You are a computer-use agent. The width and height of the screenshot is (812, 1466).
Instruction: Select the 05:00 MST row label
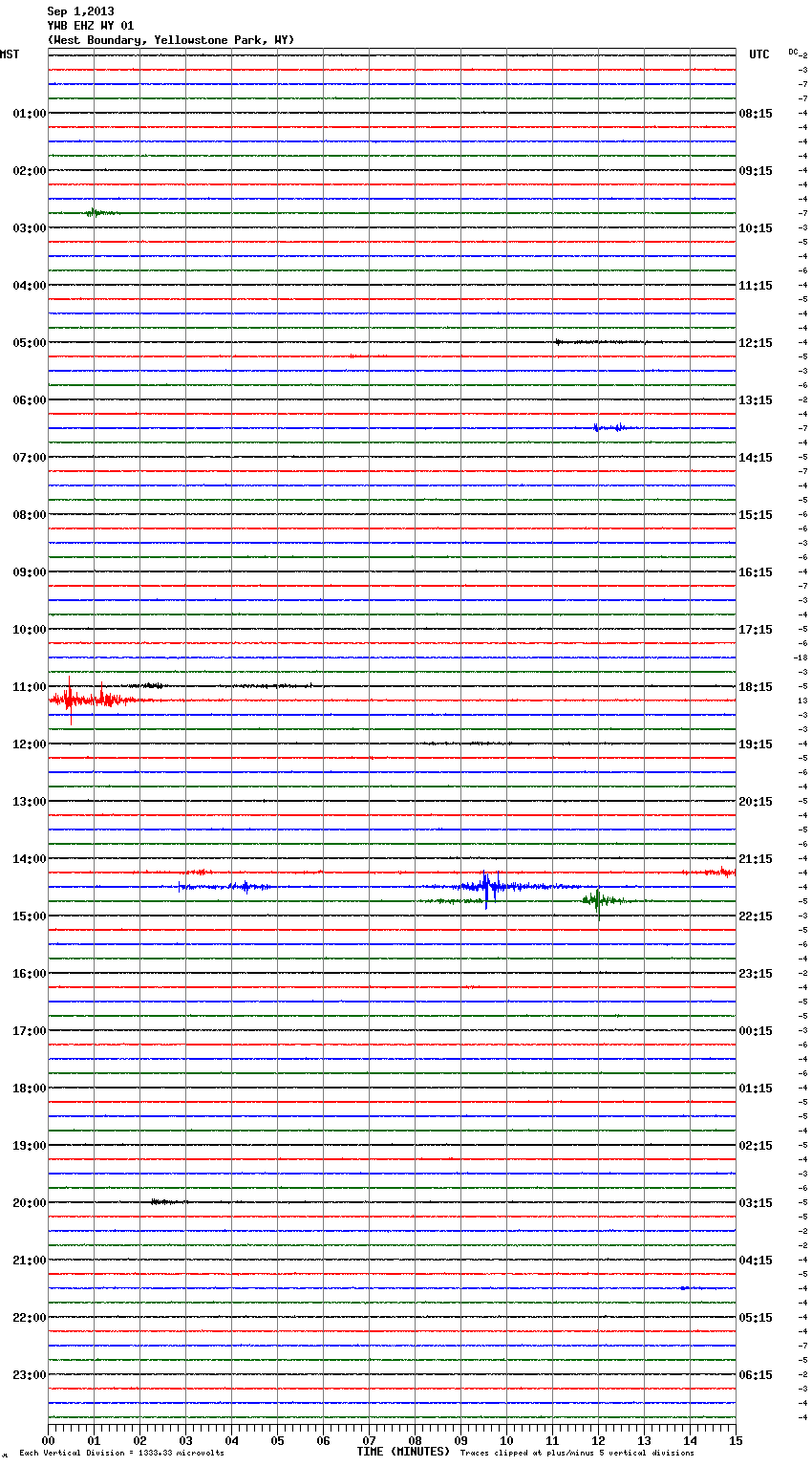click(29, 343)
